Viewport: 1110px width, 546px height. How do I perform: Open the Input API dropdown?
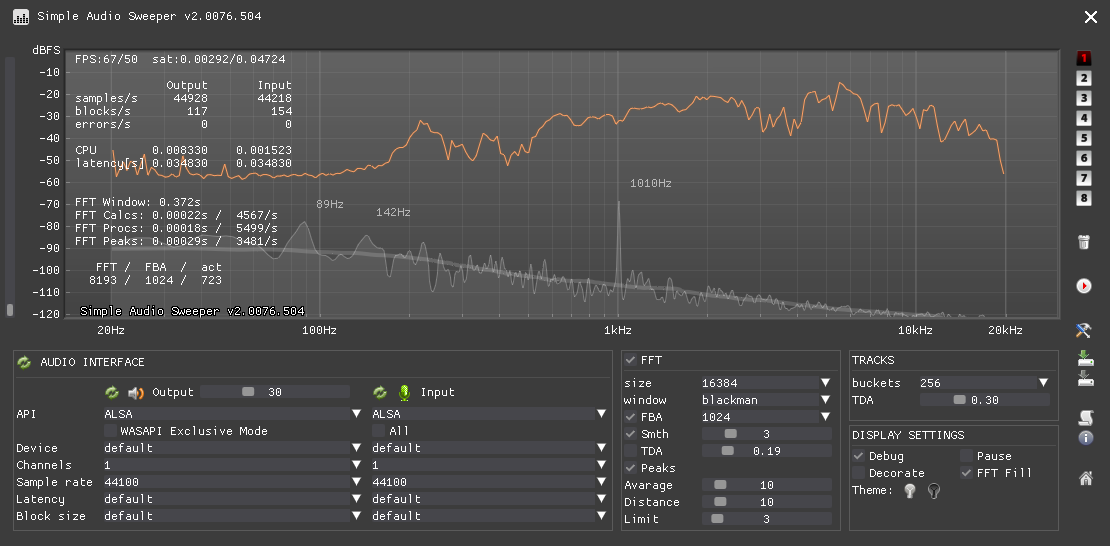tap(489, 414)
